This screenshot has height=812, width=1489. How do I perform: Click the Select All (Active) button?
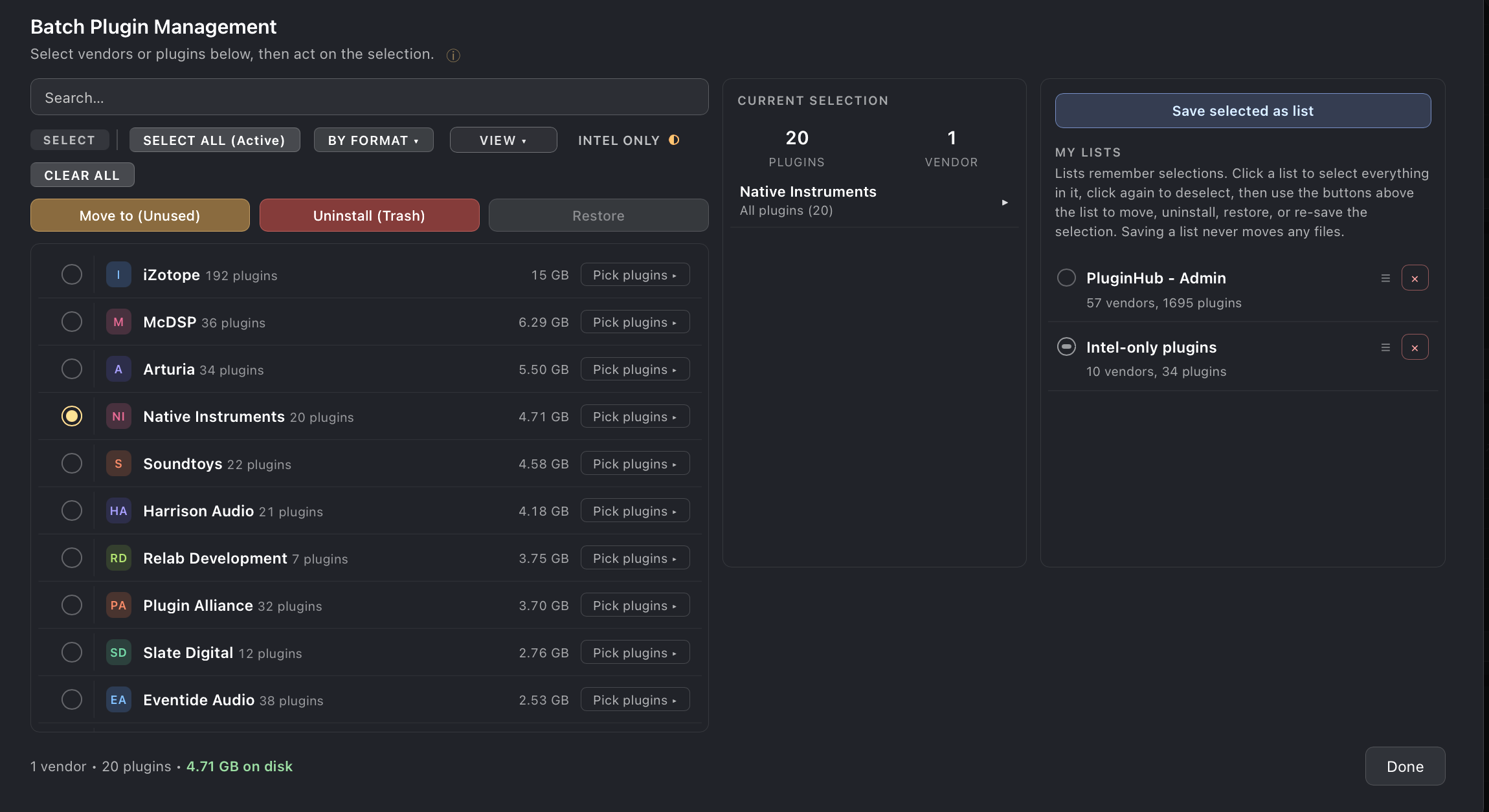pos(214,140)
